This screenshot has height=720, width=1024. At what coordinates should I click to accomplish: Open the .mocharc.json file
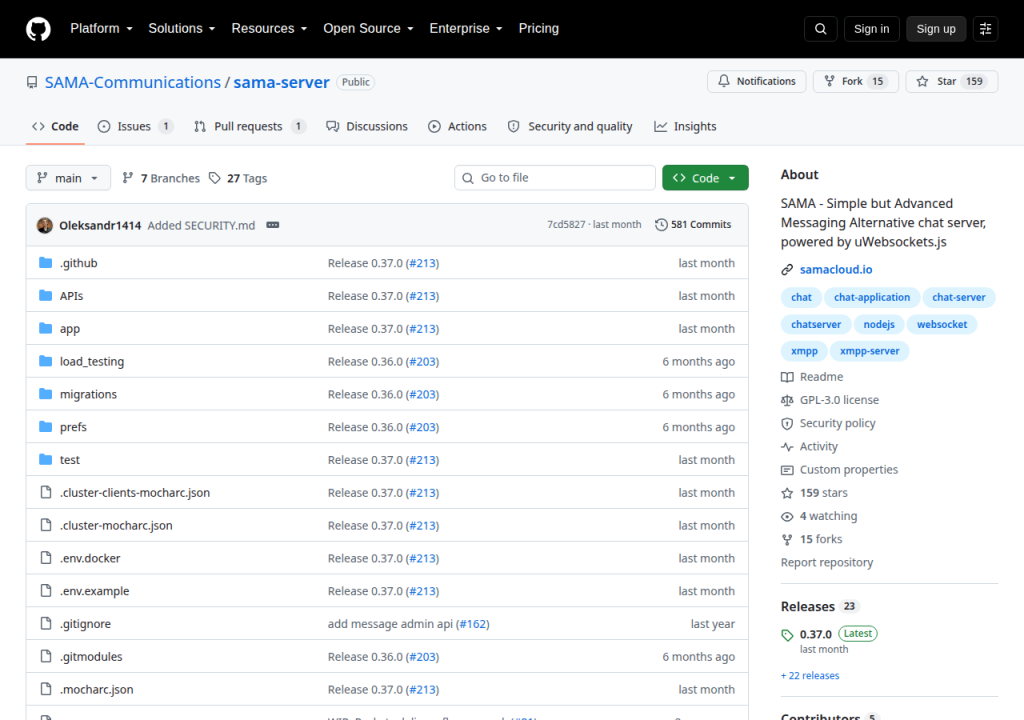tap(97, 689)
